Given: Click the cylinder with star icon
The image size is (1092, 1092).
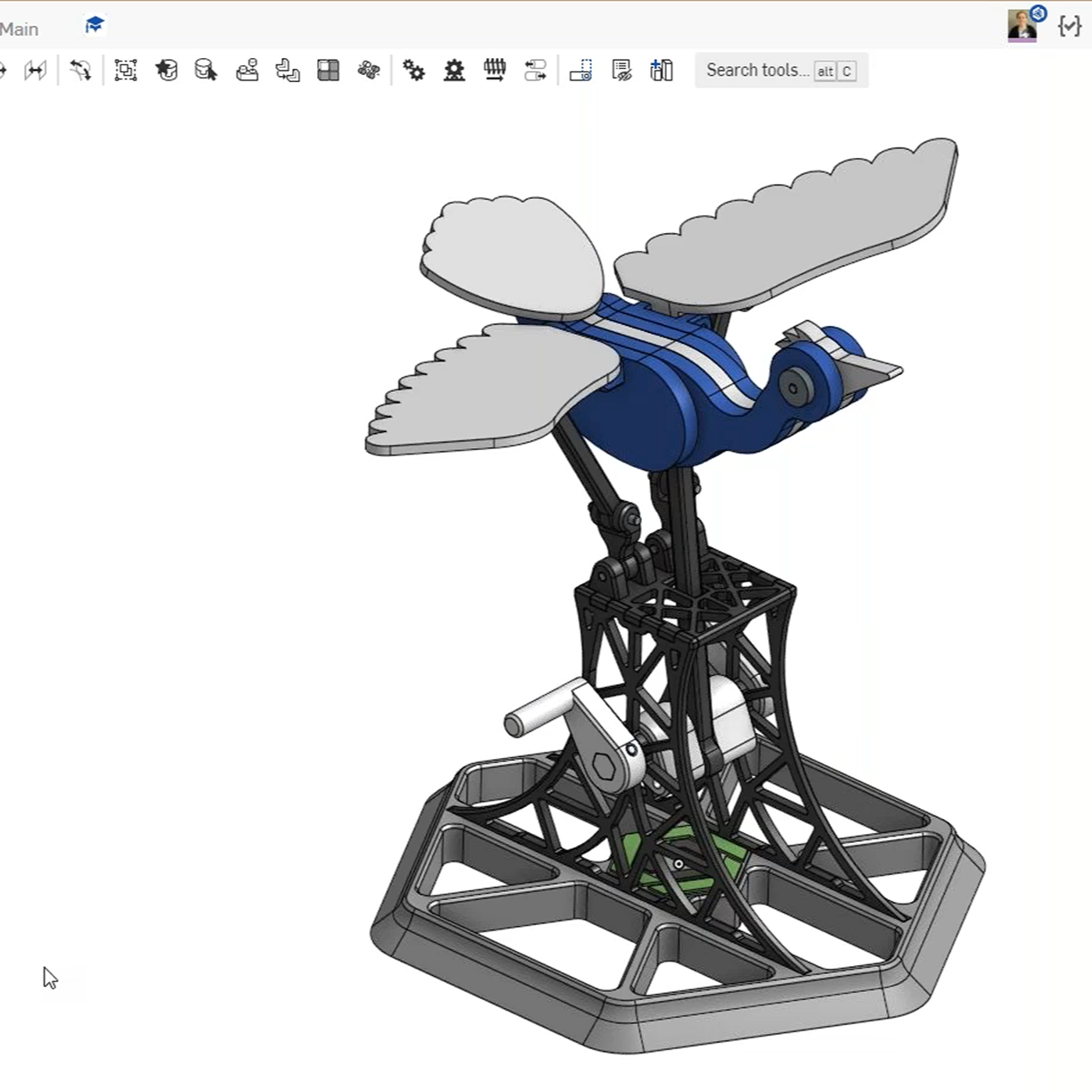Looking at the screenshot, I should pyautogui.click(x=166, y=71).
